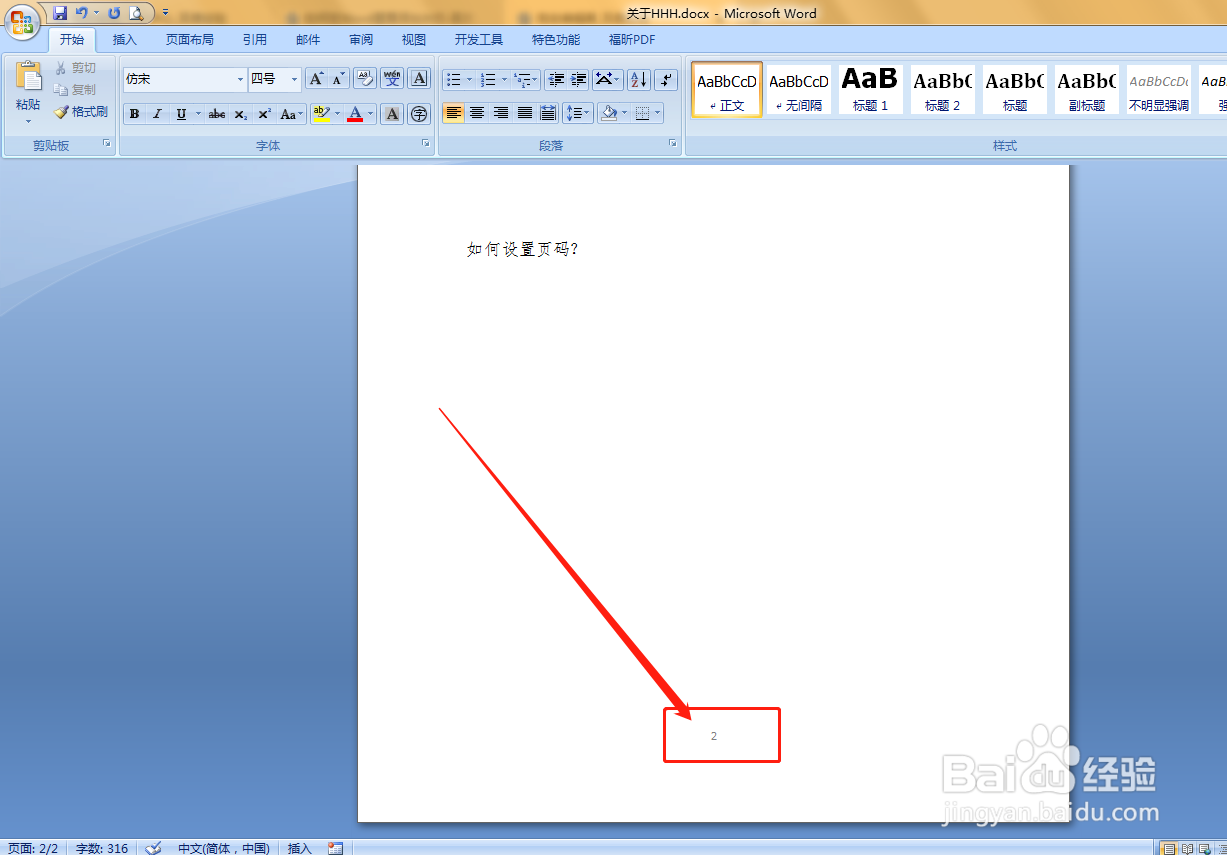This screenshot has width=1227, height=855.
Task: Apply superscript formatting
Action: [x=264, y=114]
